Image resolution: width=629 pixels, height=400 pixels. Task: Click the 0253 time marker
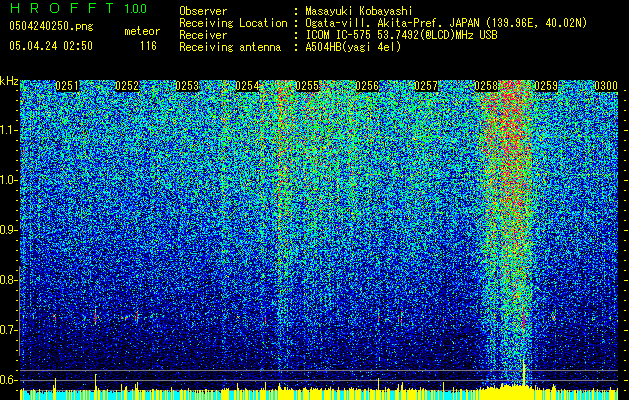pos(187,86)
